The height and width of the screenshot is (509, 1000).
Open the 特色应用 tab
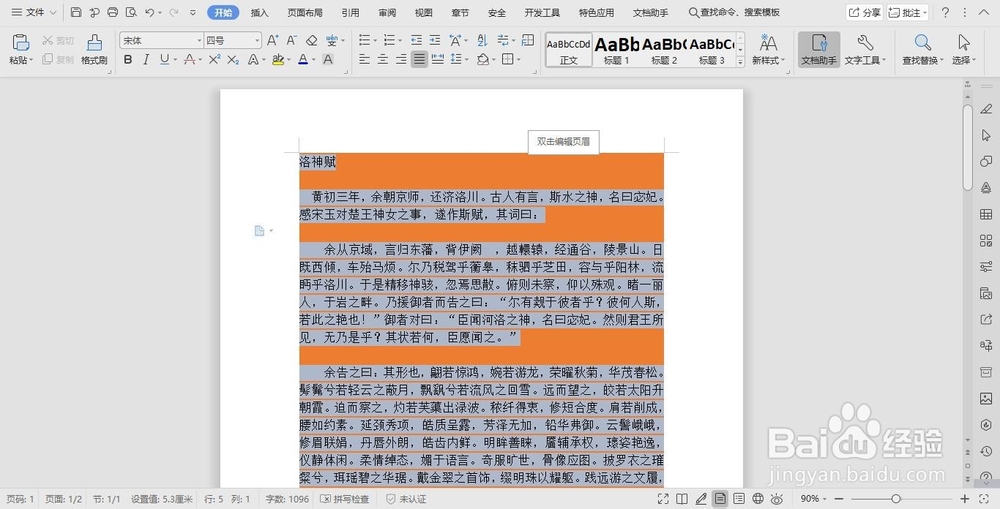[x=596, y=12]
